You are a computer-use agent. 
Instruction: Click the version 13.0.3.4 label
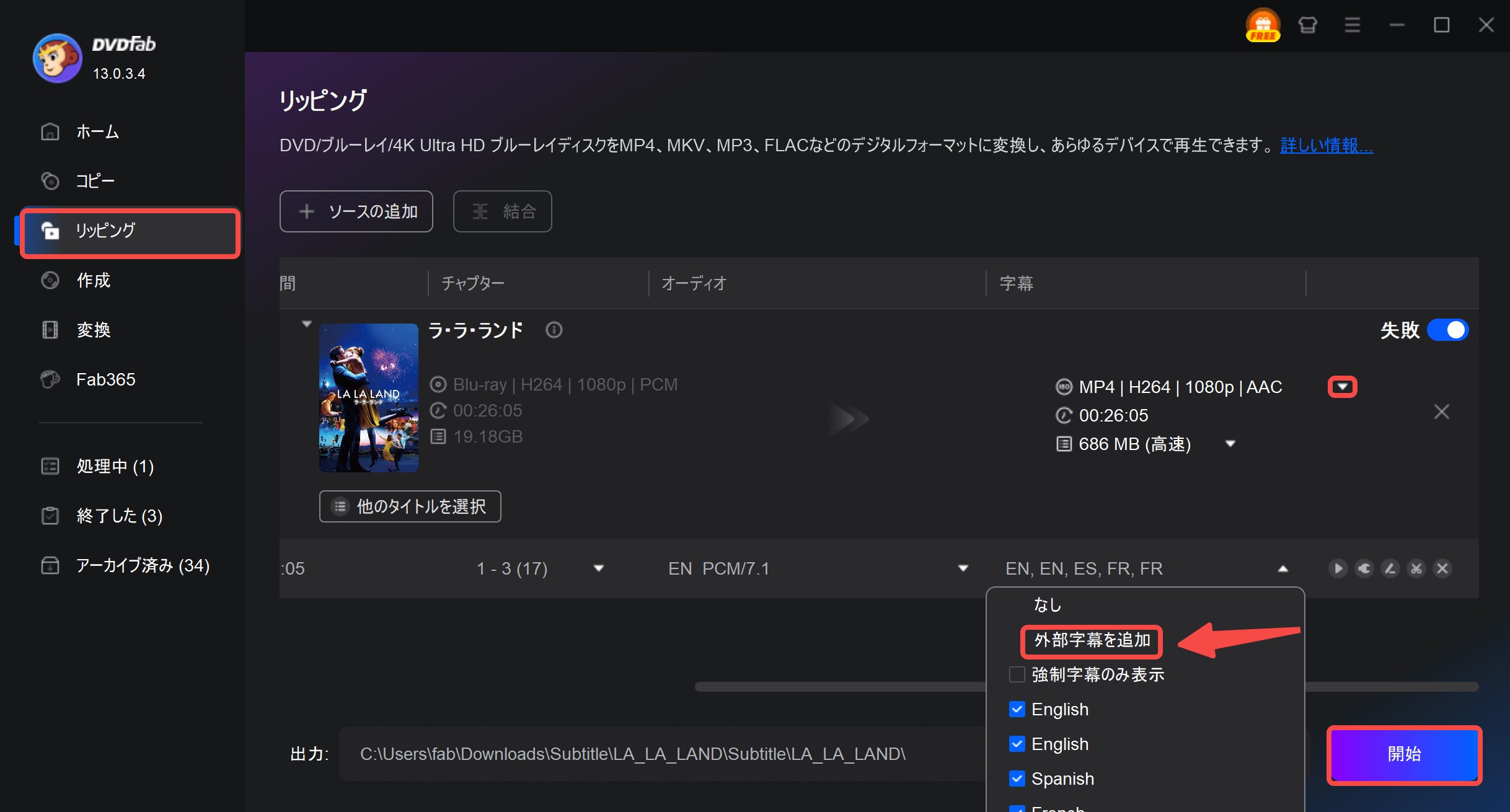click(x=119, y=74)
